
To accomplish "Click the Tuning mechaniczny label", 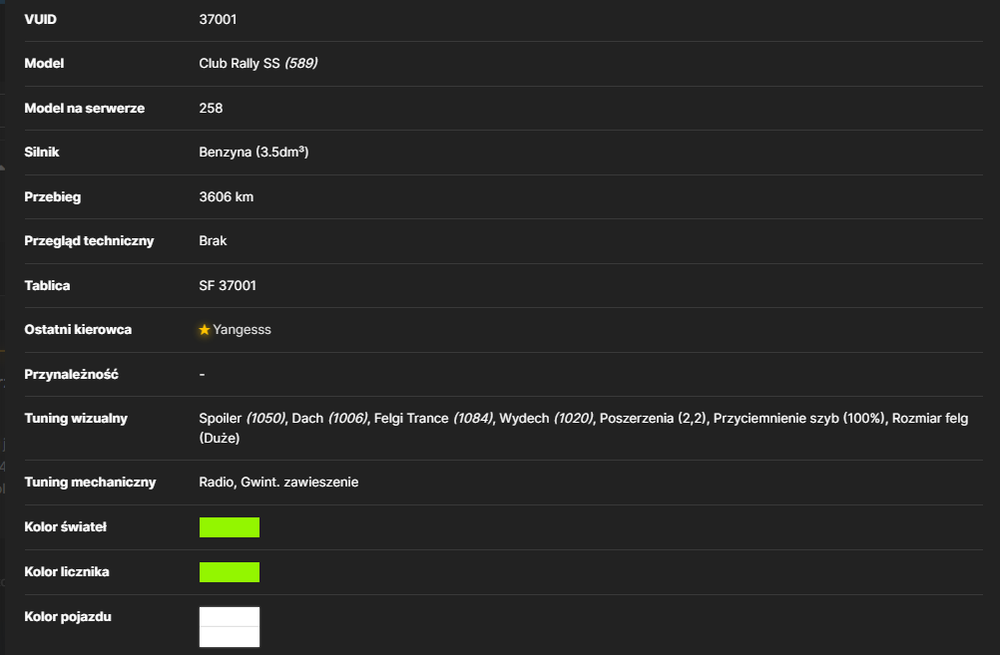I will [x=90, y=482].
